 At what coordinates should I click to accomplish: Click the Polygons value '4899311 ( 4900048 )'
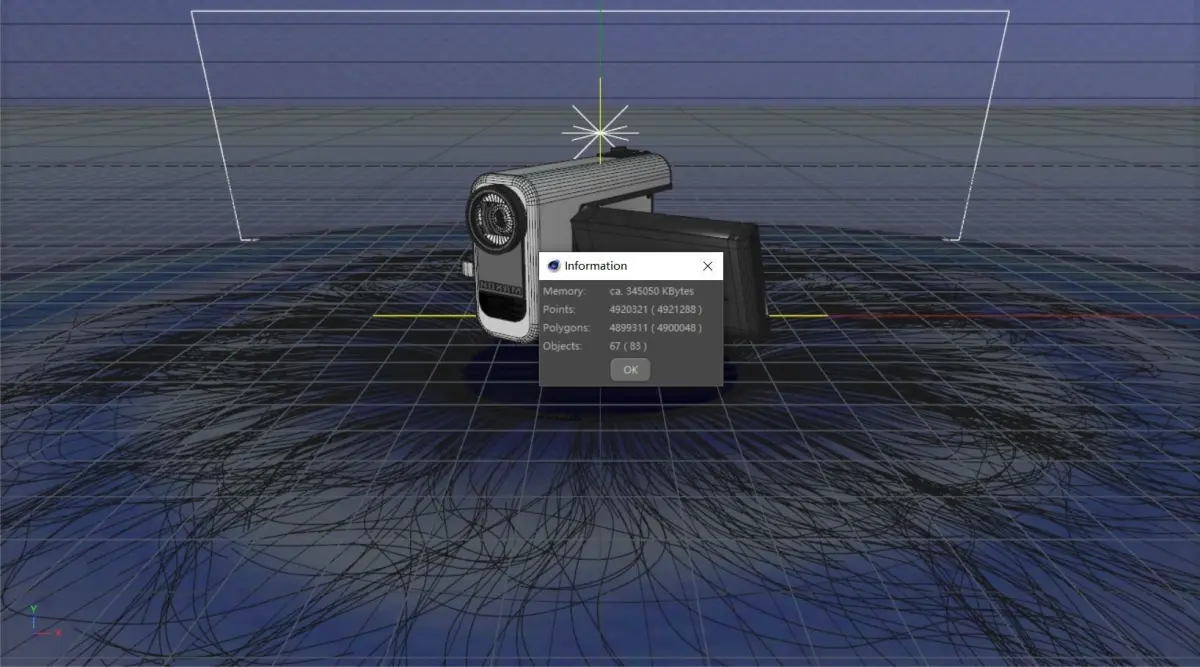coord(655,328)
